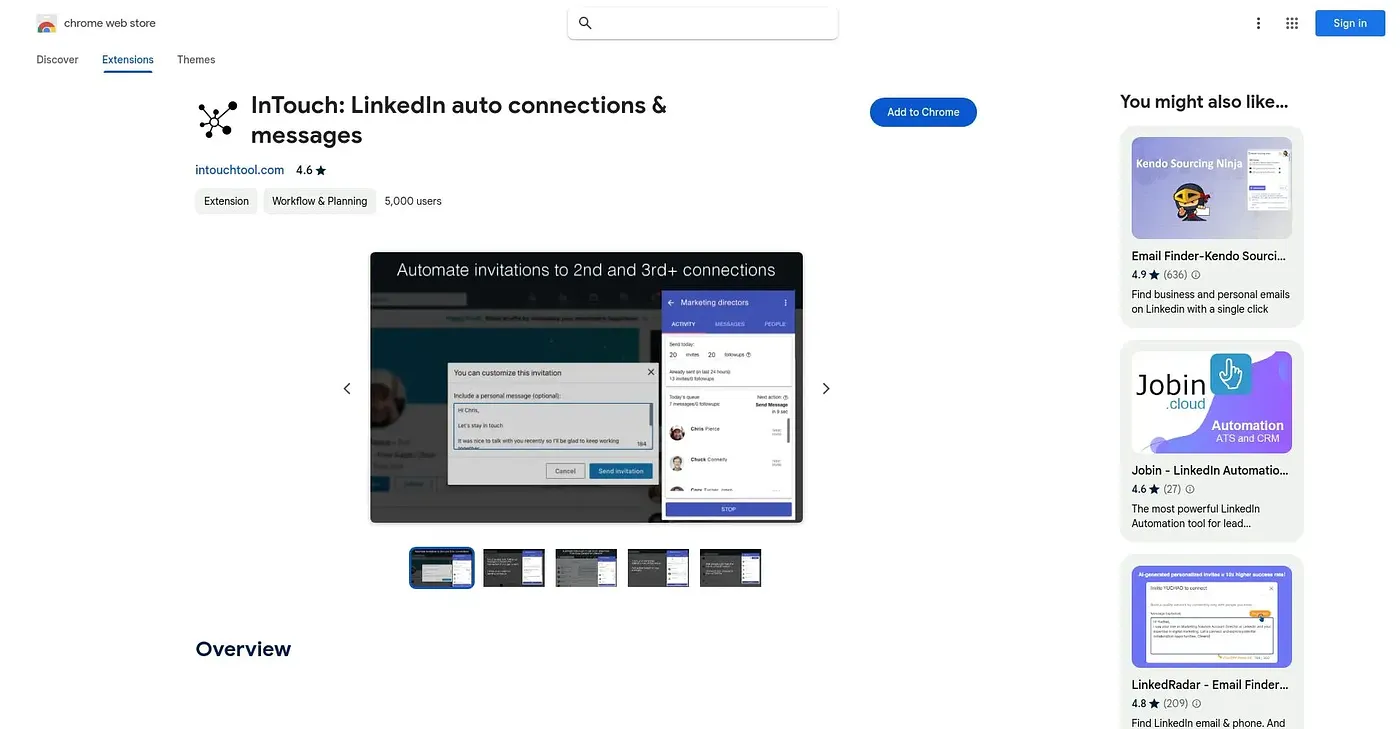Click the Overview heading
The height and width of the screenshot is (729, 1400).
(x=243, y=649)
